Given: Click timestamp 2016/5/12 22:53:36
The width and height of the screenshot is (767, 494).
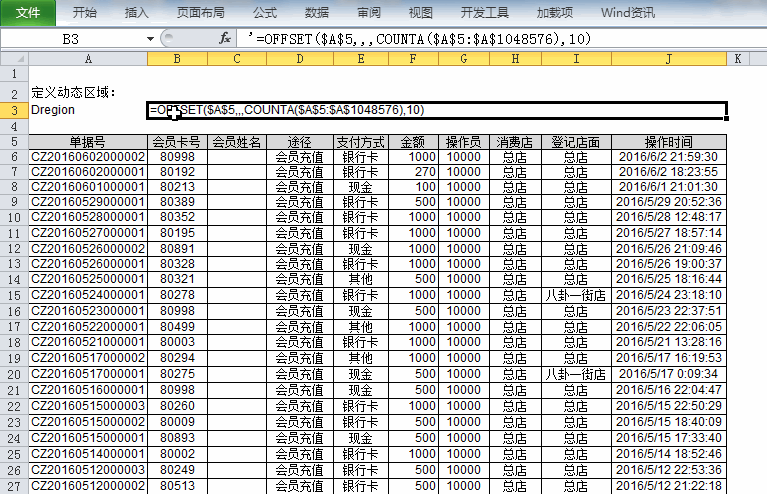Looking at the screenshot, I should pos(669,470).
